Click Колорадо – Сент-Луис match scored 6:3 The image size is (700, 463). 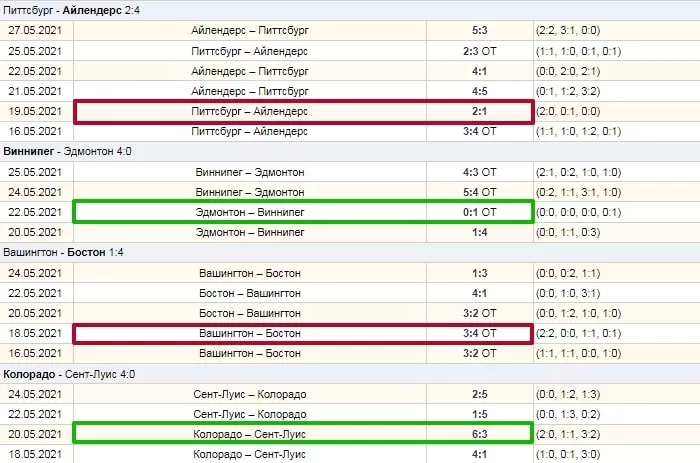(x=250, y=434)
